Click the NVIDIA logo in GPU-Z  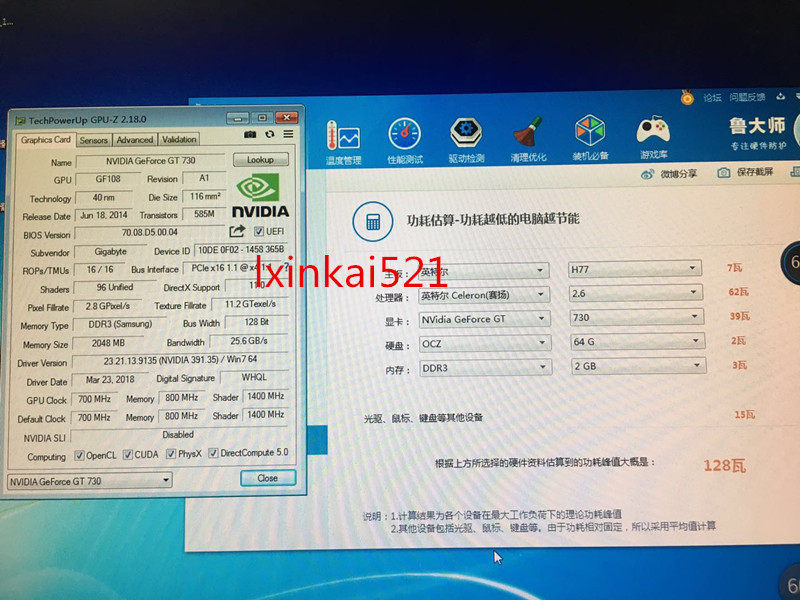260,196
